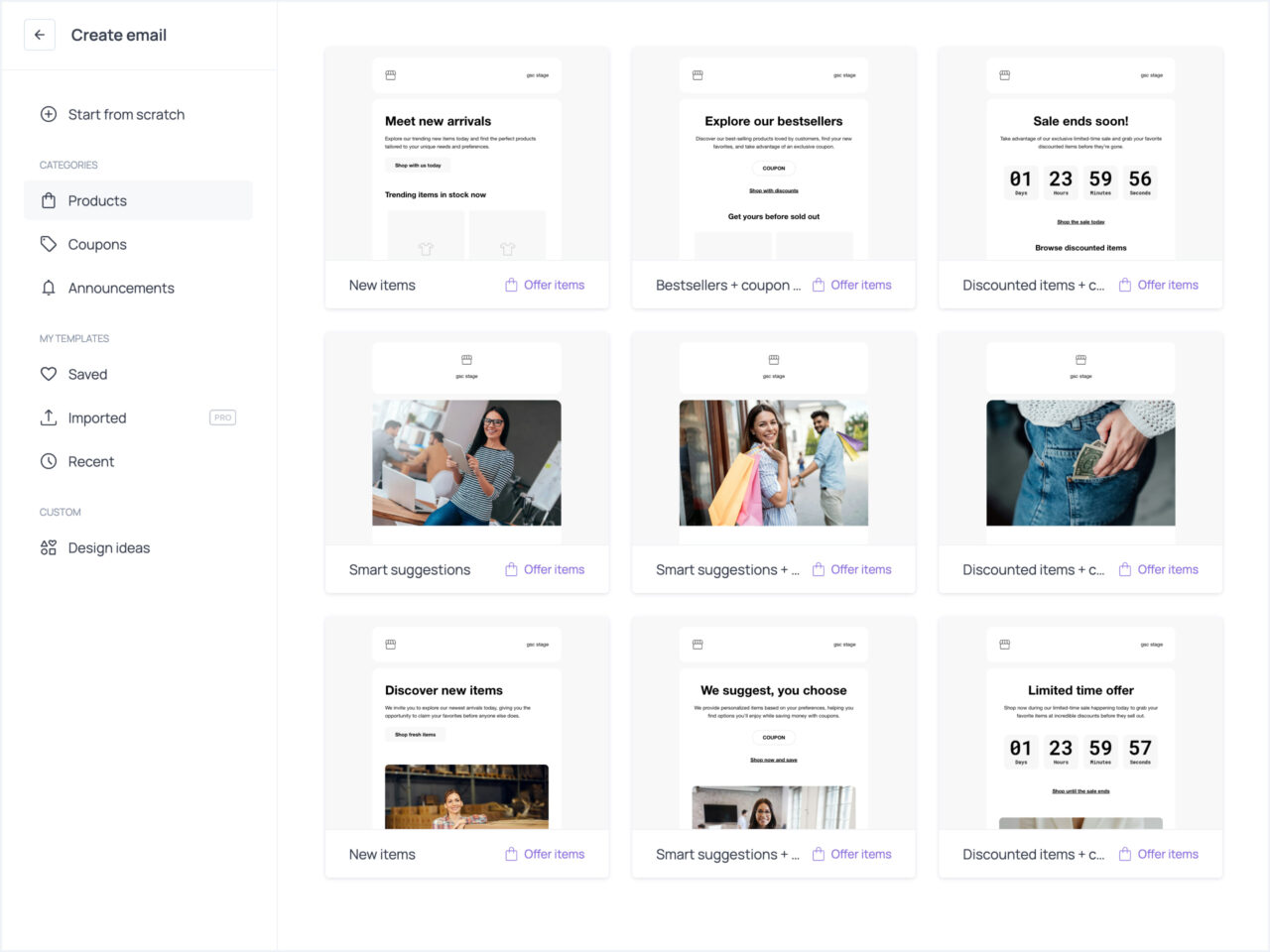
Task: Click the tag icon beside Coupons
Action: point(48,244)
